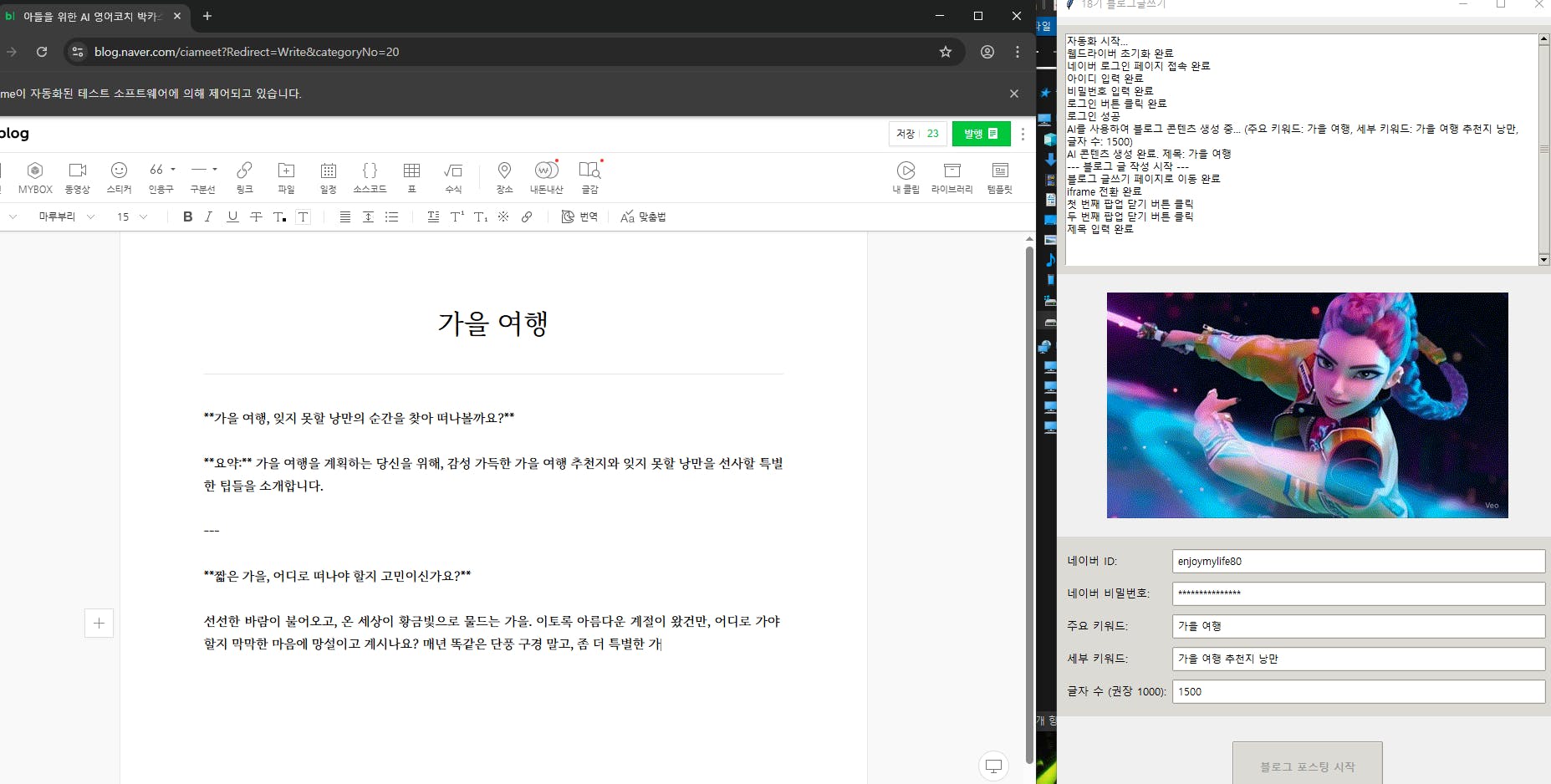The width and height of the screenshot is (1551, 784).
Task: Click the 세부 키워드 input field
Action: point(1359,659)
